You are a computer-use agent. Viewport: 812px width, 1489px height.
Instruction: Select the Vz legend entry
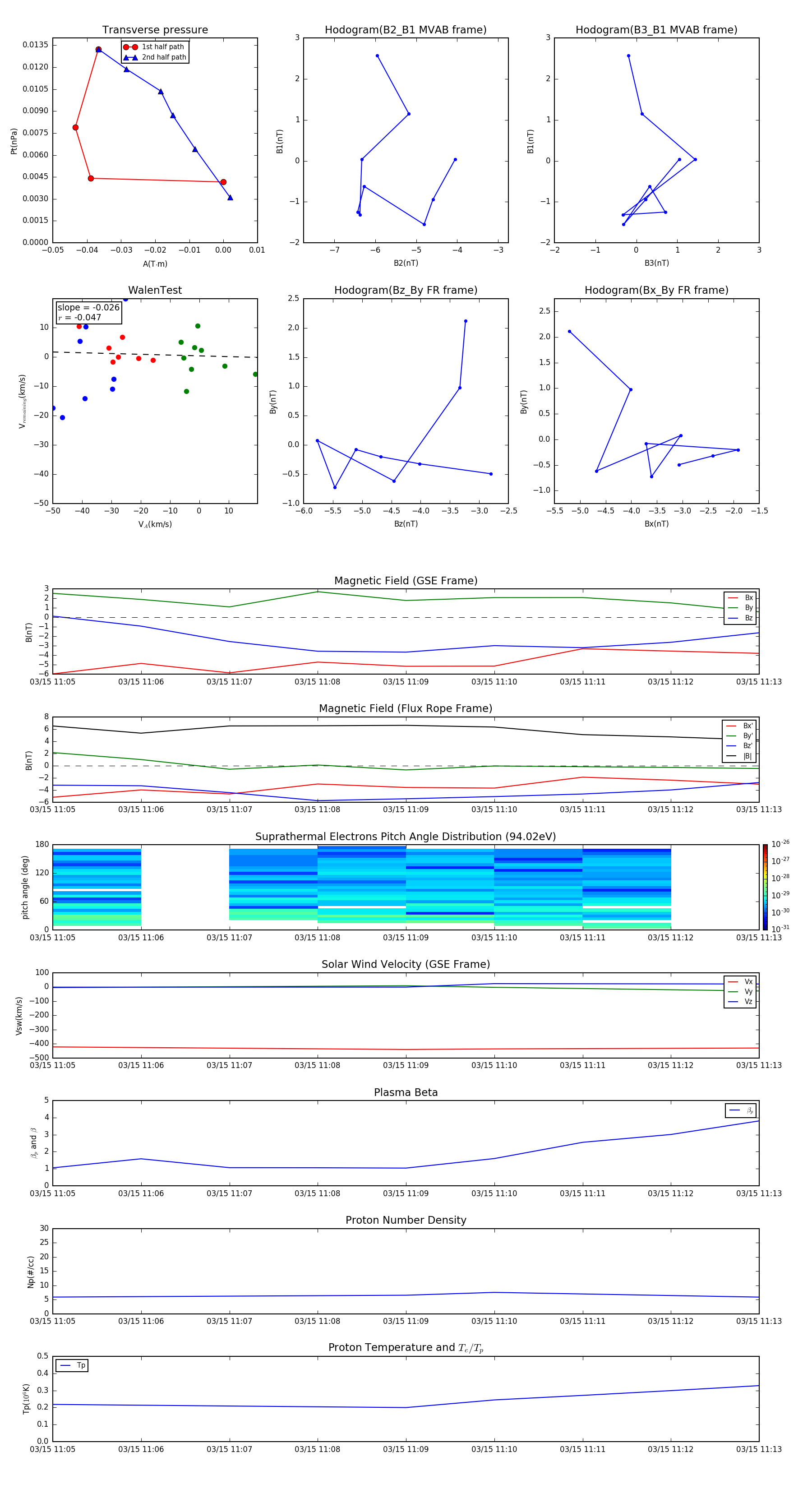click(x=740, y=1001)
